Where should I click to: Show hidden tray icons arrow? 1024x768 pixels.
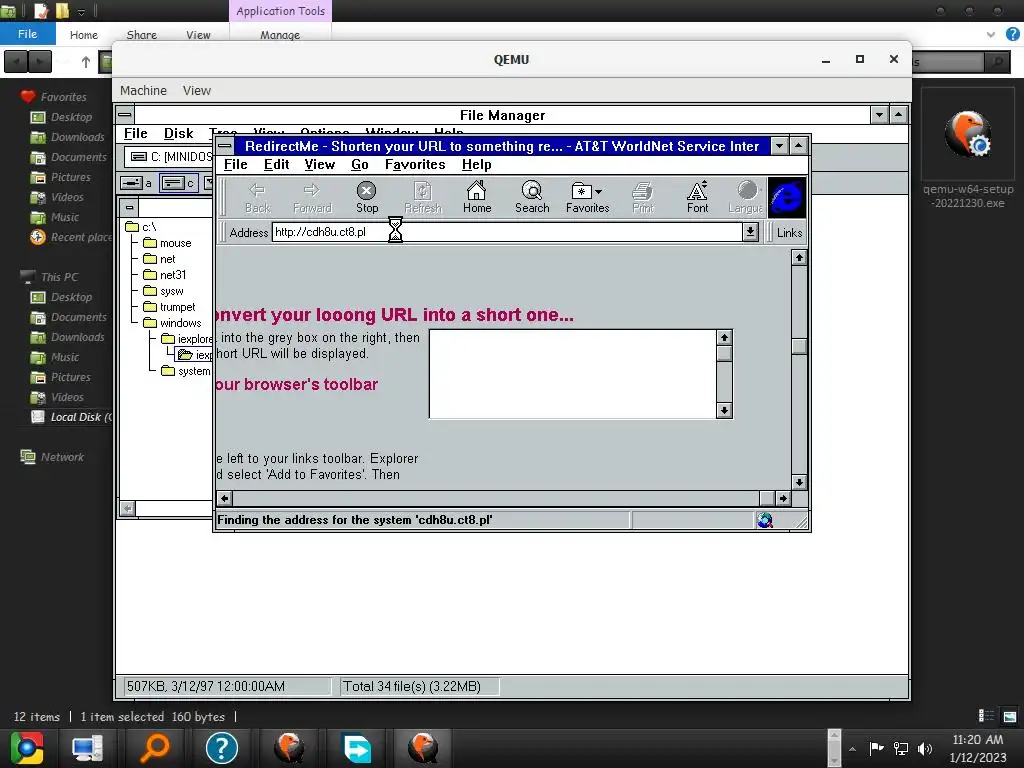pyautogui.click(x=852, y=749)
